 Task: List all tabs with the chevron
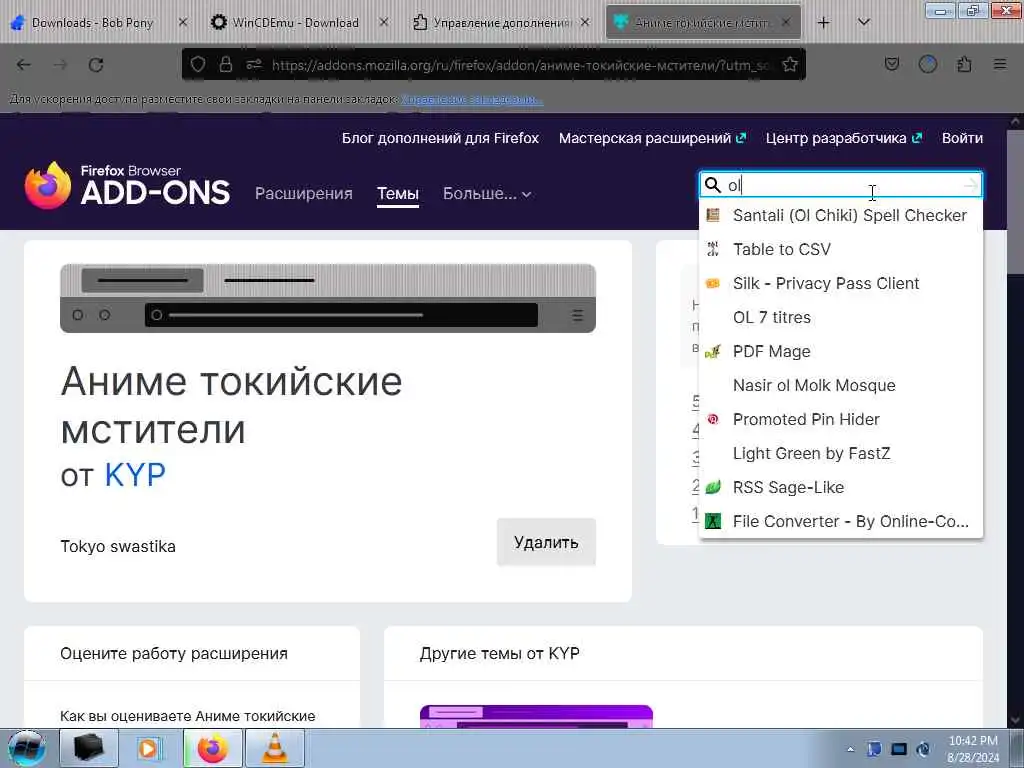pyautogui.click(x=863, y=22)
